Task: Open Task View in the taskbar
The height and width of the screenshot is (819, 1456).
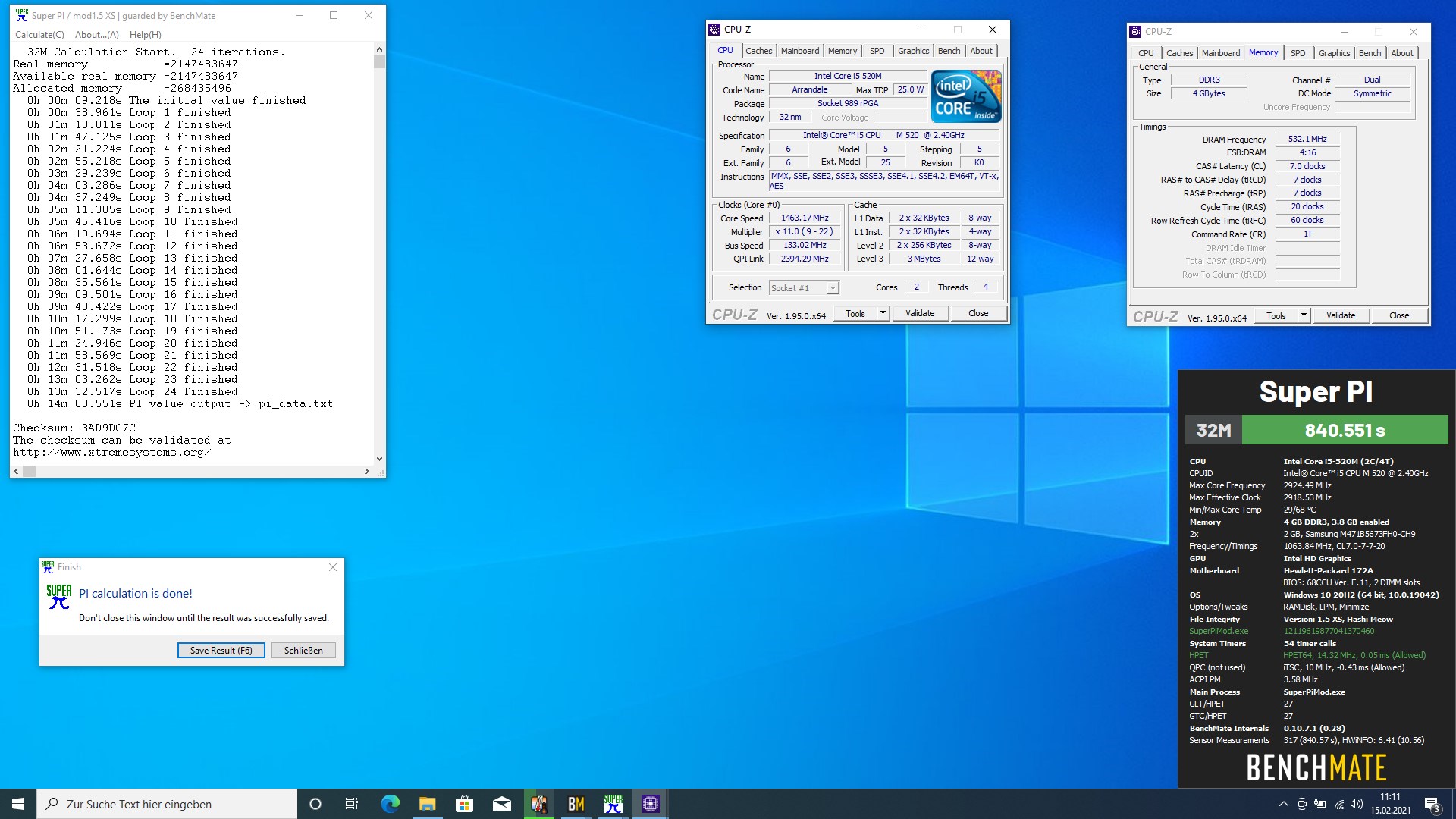Action: 352,804
